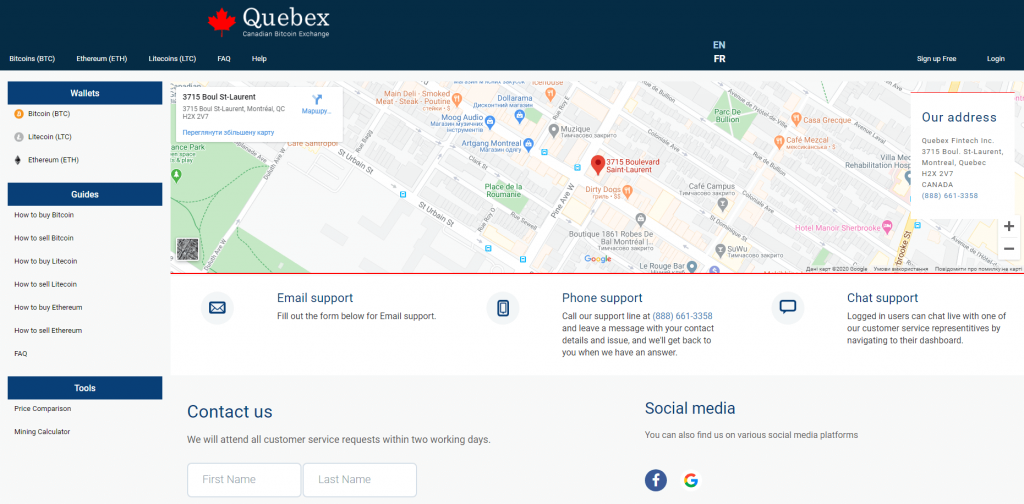This screenshot has width=1024, height=504.
Task: Click Café Campus bar marker
Action: point(722,204)
